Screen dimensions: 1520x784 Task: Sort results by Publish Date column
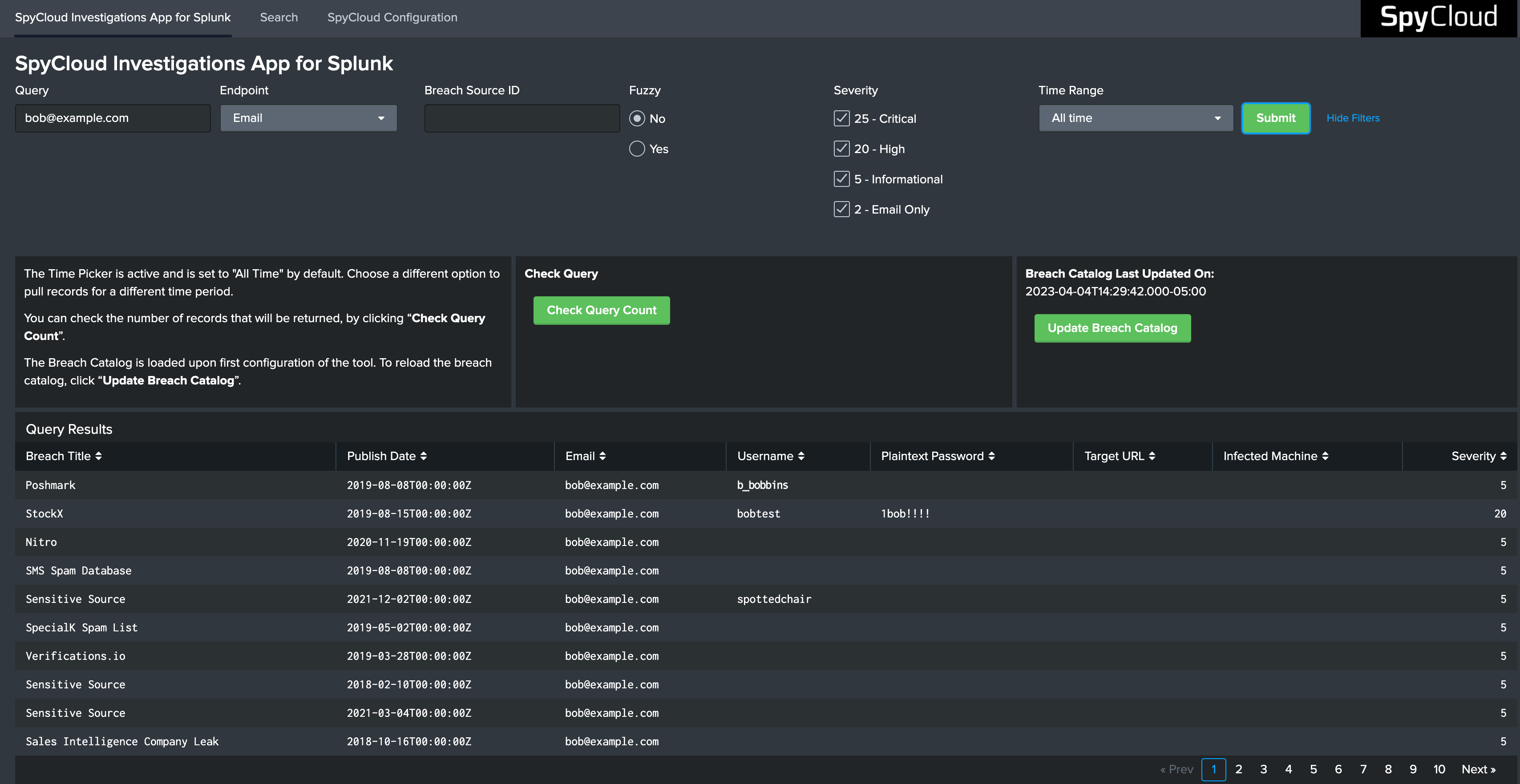point(387,456)
